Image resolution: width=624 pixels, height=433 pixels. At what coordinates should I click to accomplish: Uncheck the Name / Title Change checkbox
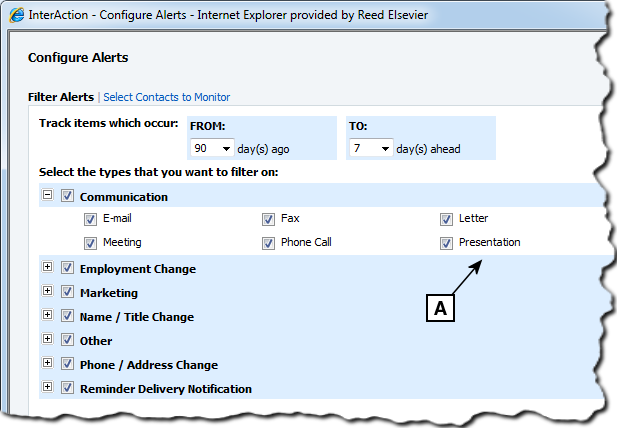point(67,316)
